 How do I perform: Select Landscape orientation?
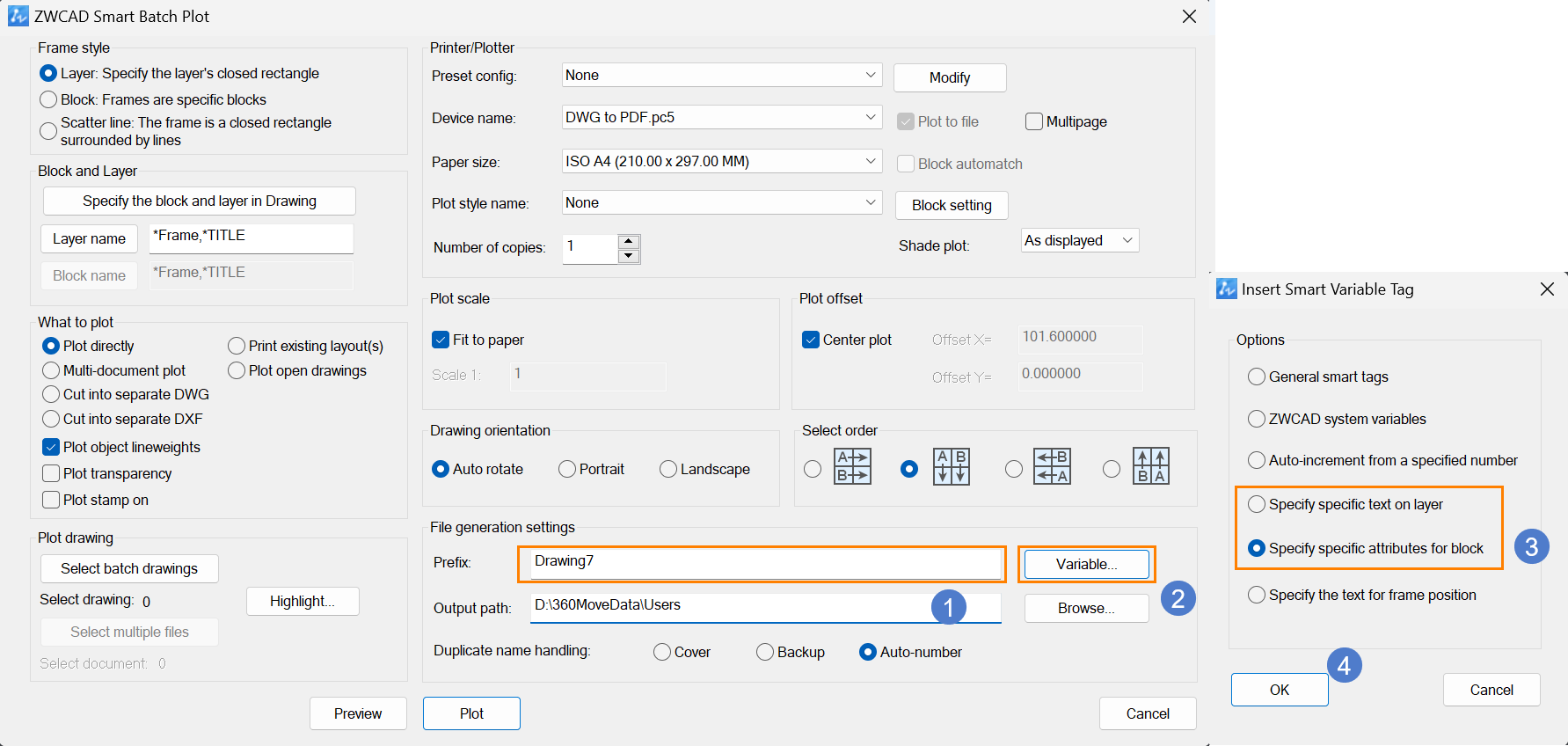coord(668,469)
